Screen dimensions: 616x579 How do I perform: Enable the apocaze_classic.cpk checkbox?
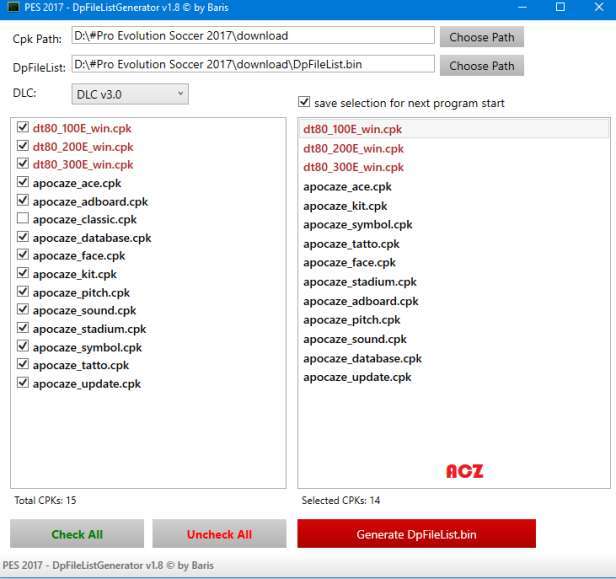pos(22,219)
